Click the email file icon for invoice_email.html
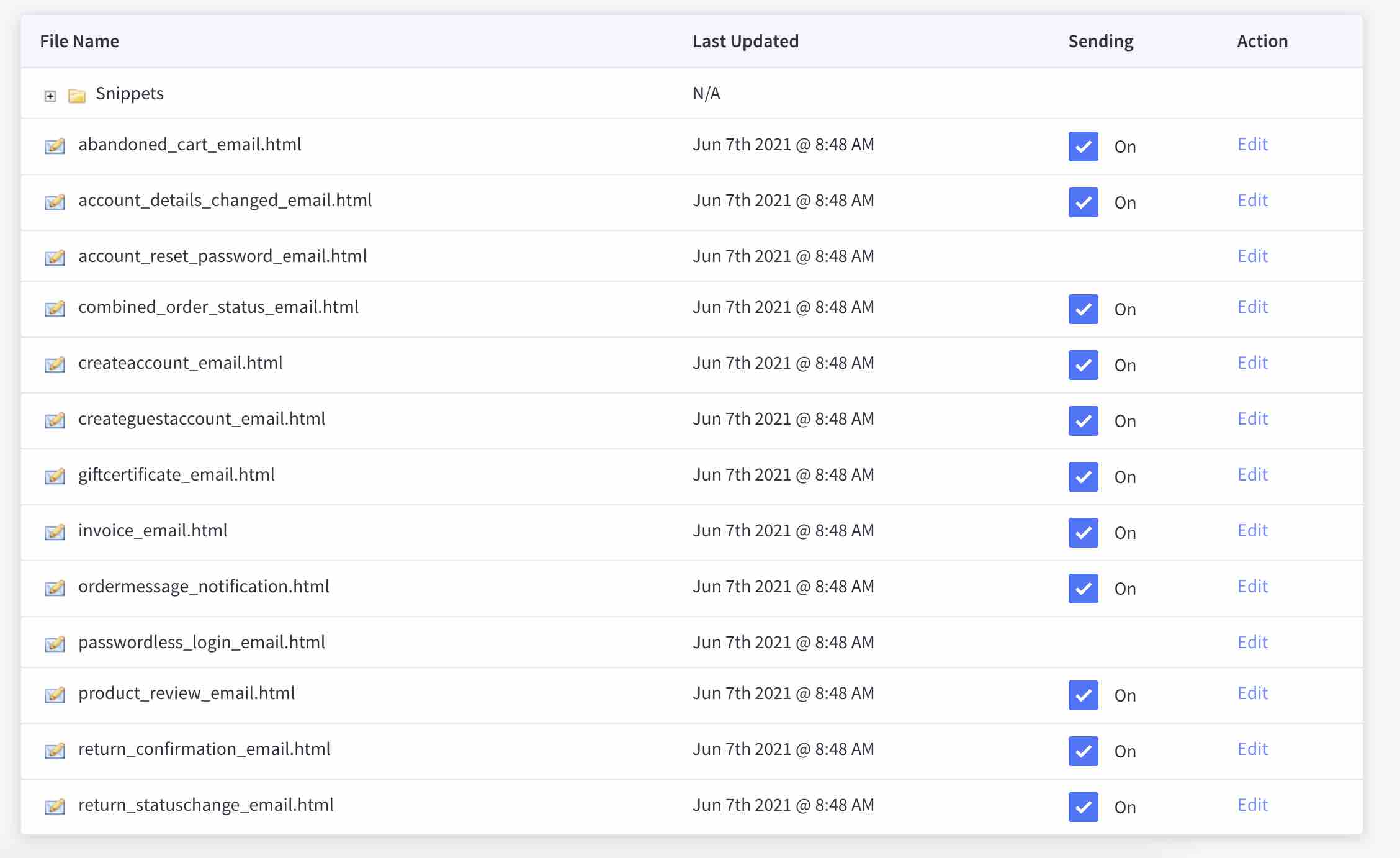The width and height of the screenshot is (1400, 858). pos(54,530)
